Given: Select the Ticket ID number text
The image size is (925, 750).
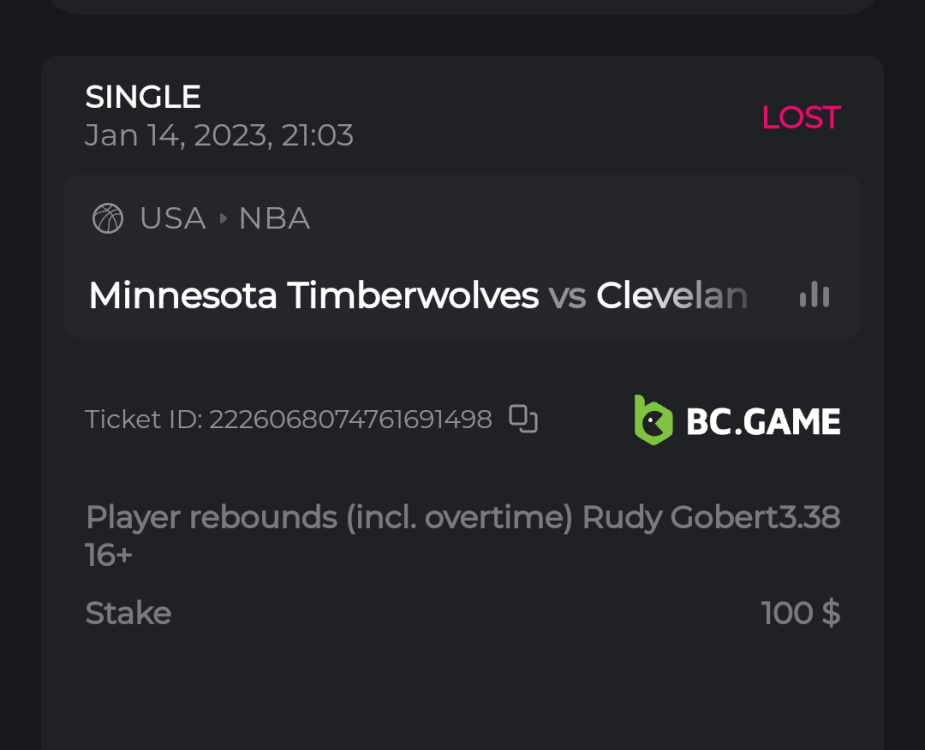Looking at the screenshot, I should coord(350,419).
